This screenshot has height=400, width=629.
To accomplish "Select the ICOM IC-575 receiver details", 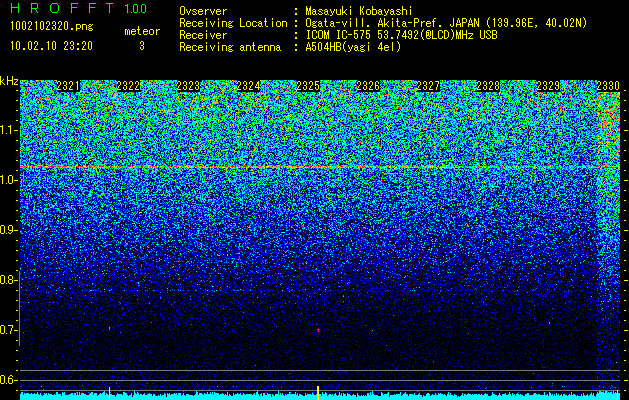I will (401, 35).
